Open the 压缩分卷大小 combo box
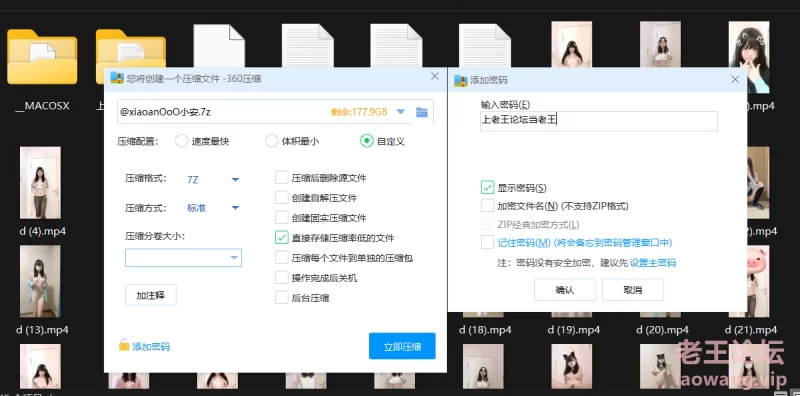800x396 pixels. coord(183,258)
